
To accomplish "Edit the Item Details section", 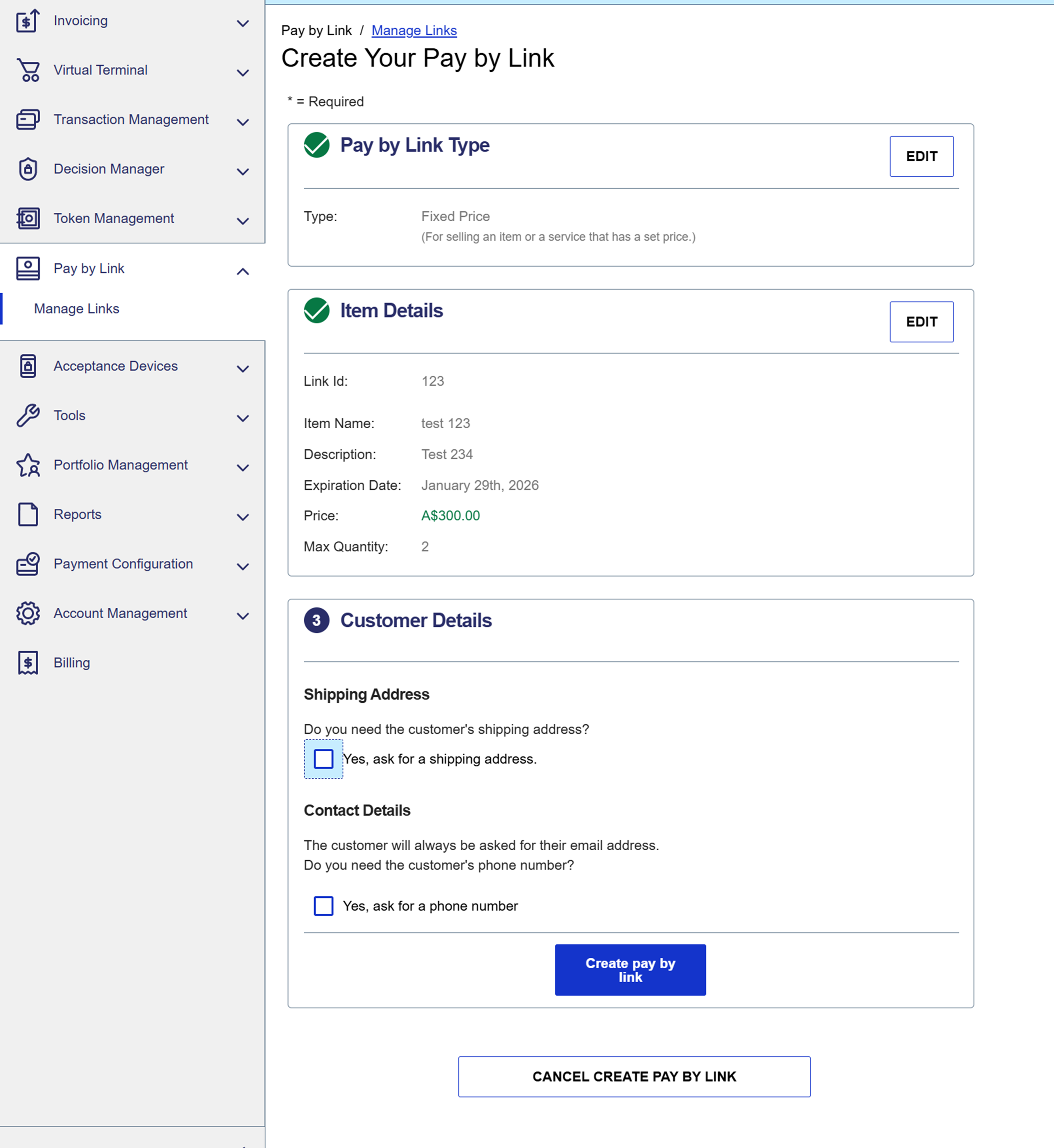I will (x=921, y=322).
